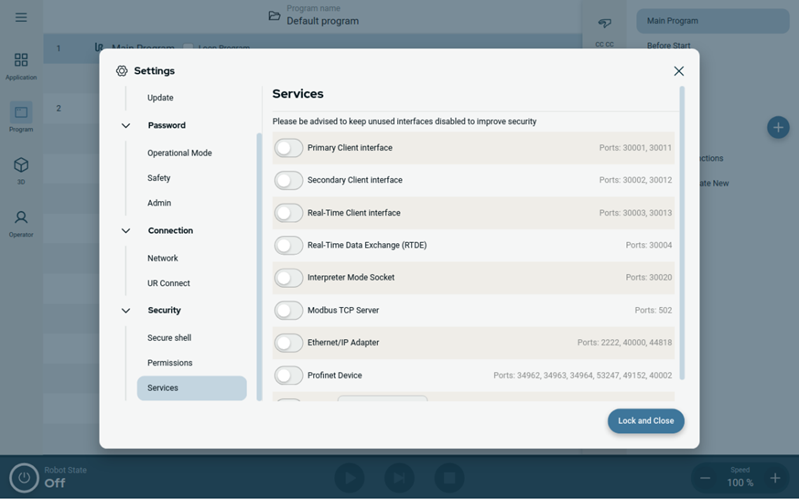800x500 pixels.
Task: Close the Settings dialog with X
Action: click(679, 71)
